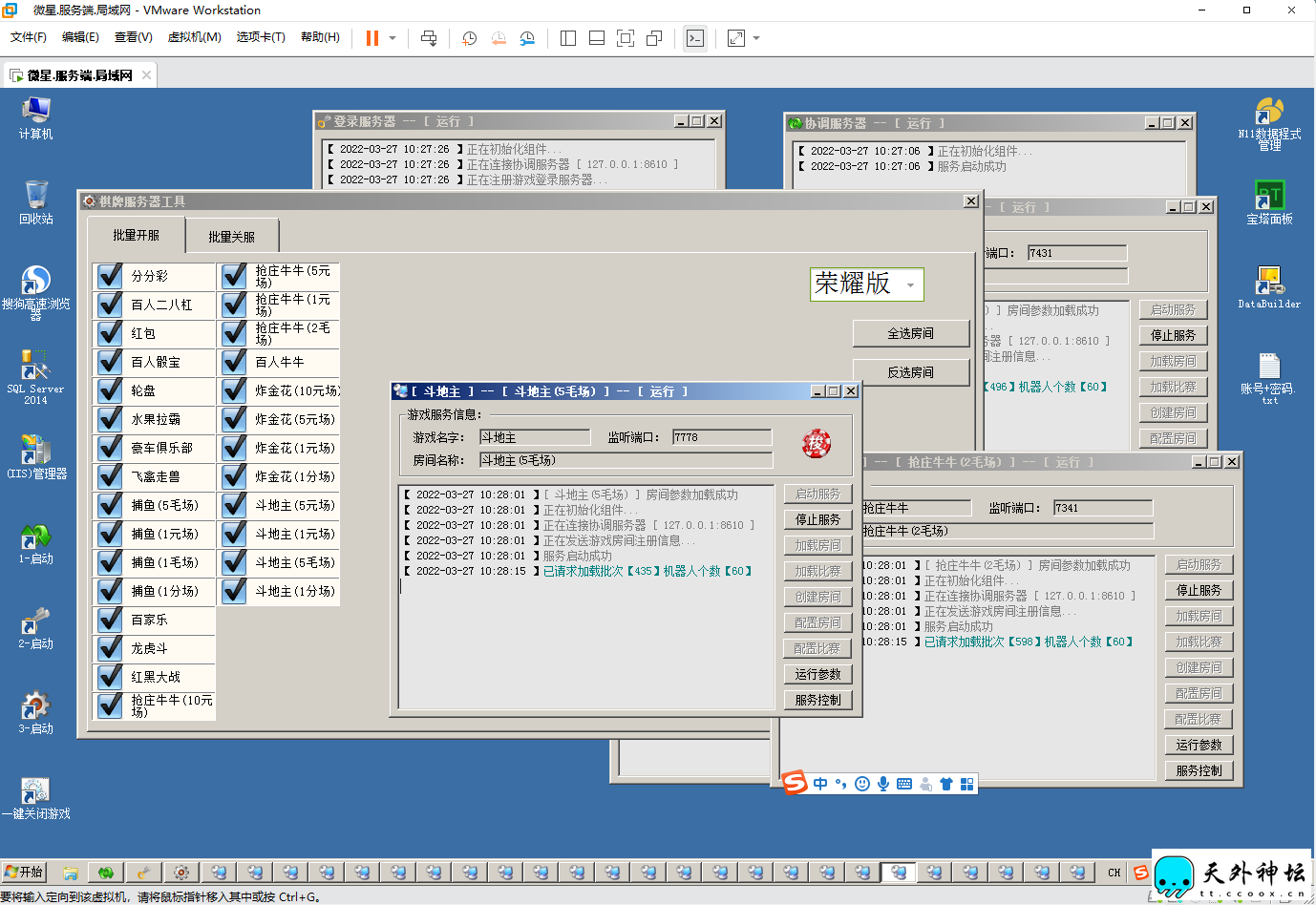Toggle the 百家乐 checkbox
Image resolution: width=1316 pixels, height=905 pixels.
[x=110, y=620]
